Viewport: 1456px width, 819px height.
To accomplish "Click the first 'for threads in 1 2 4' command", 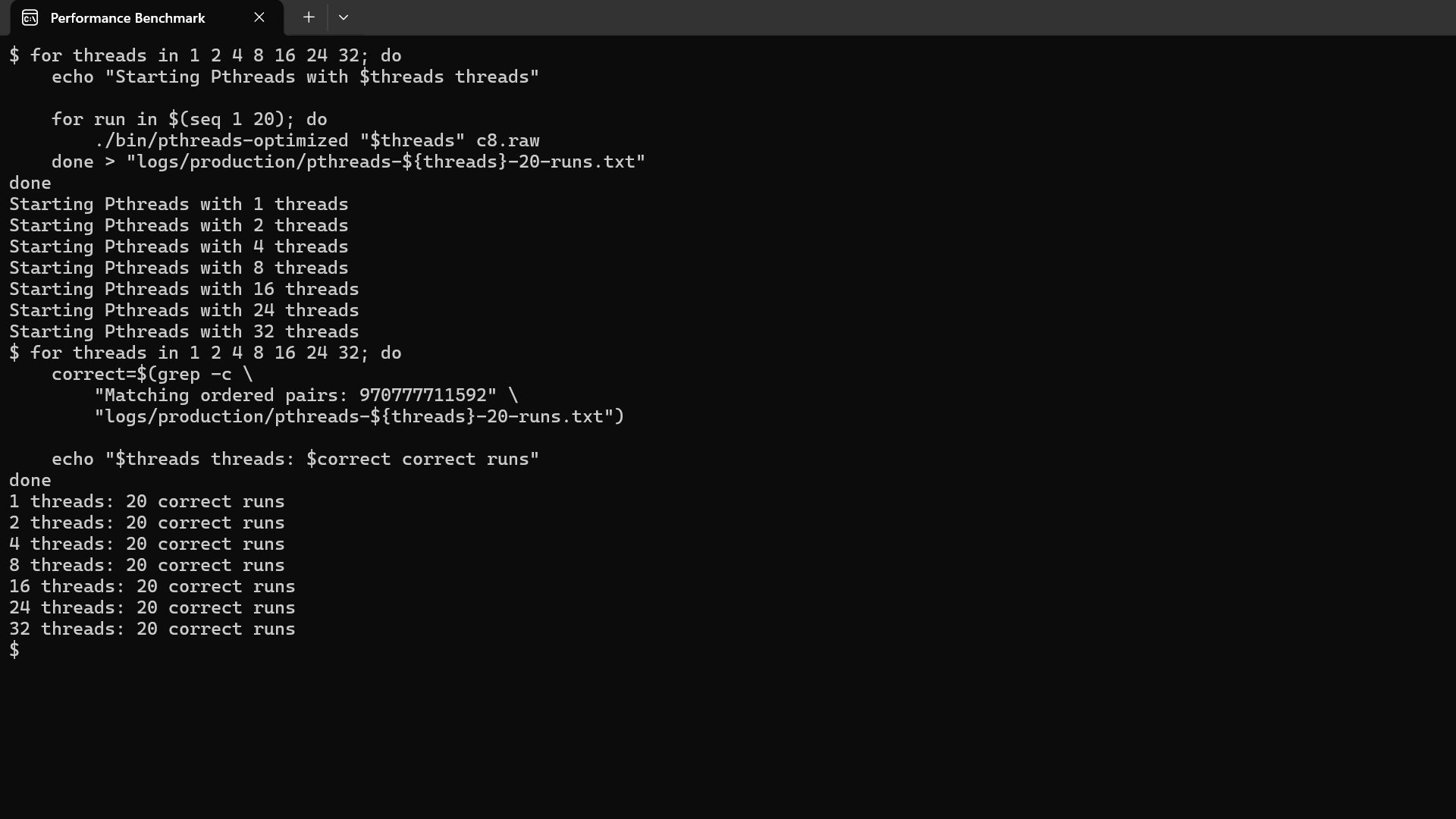I will 206,56.
